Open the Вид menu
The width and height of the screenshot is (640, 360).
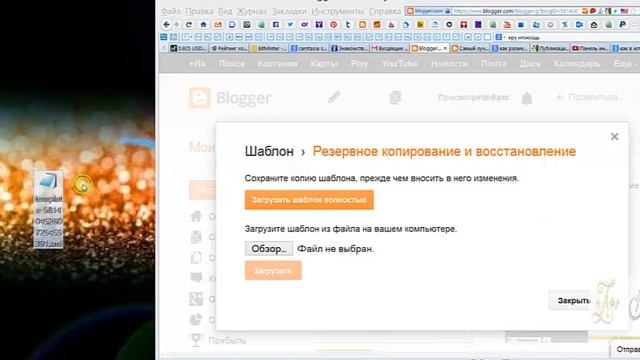coord(225,11)
